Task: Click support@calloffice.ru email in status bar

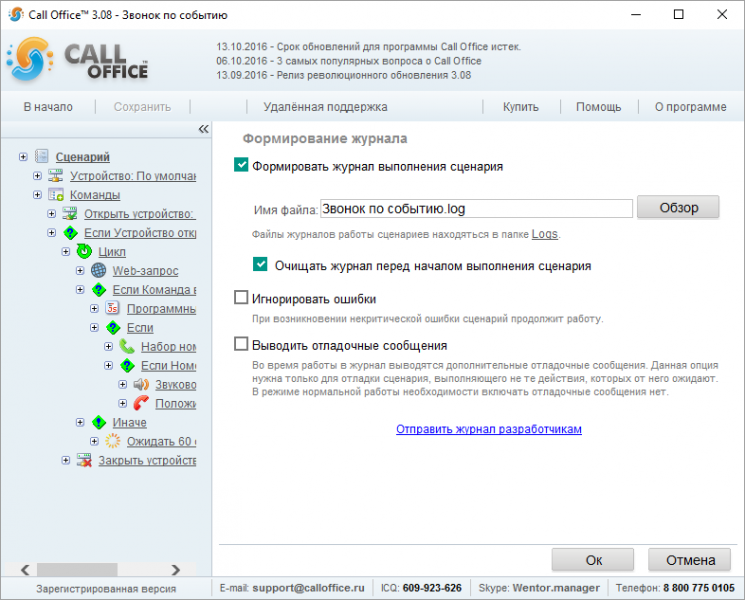Action: point(308,588)
